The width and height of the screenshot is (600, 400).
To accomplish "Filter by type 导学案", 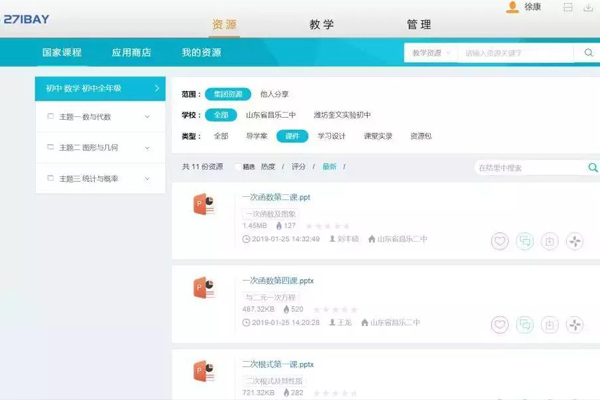I will point(255,135).
